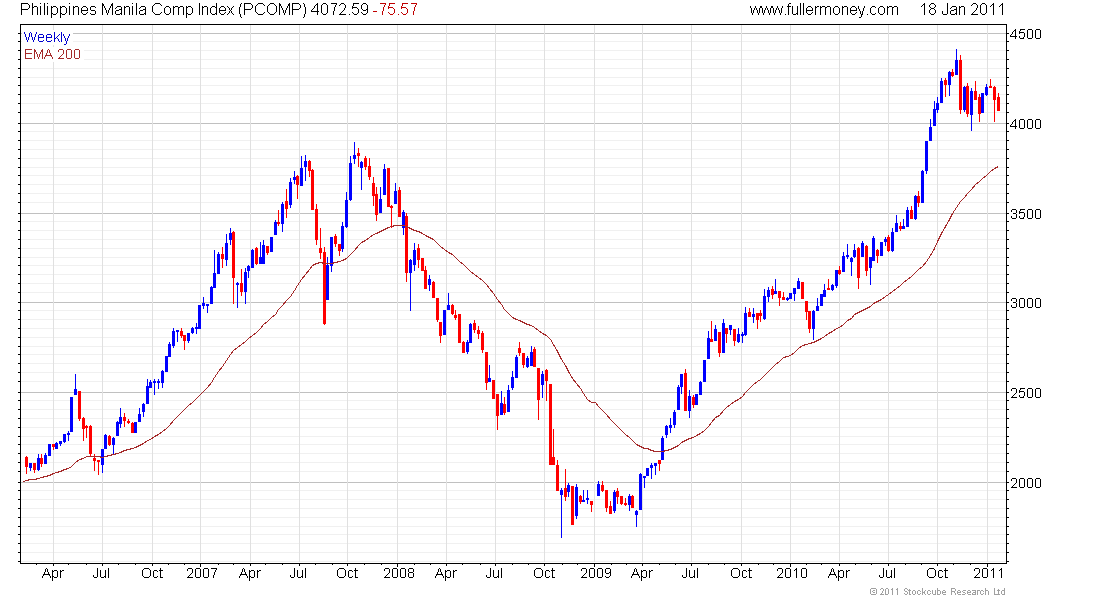Click the 2011 year label on time axis
Image resolution: width=1100 pixels, height=600 pixels.
coord(989,573)
